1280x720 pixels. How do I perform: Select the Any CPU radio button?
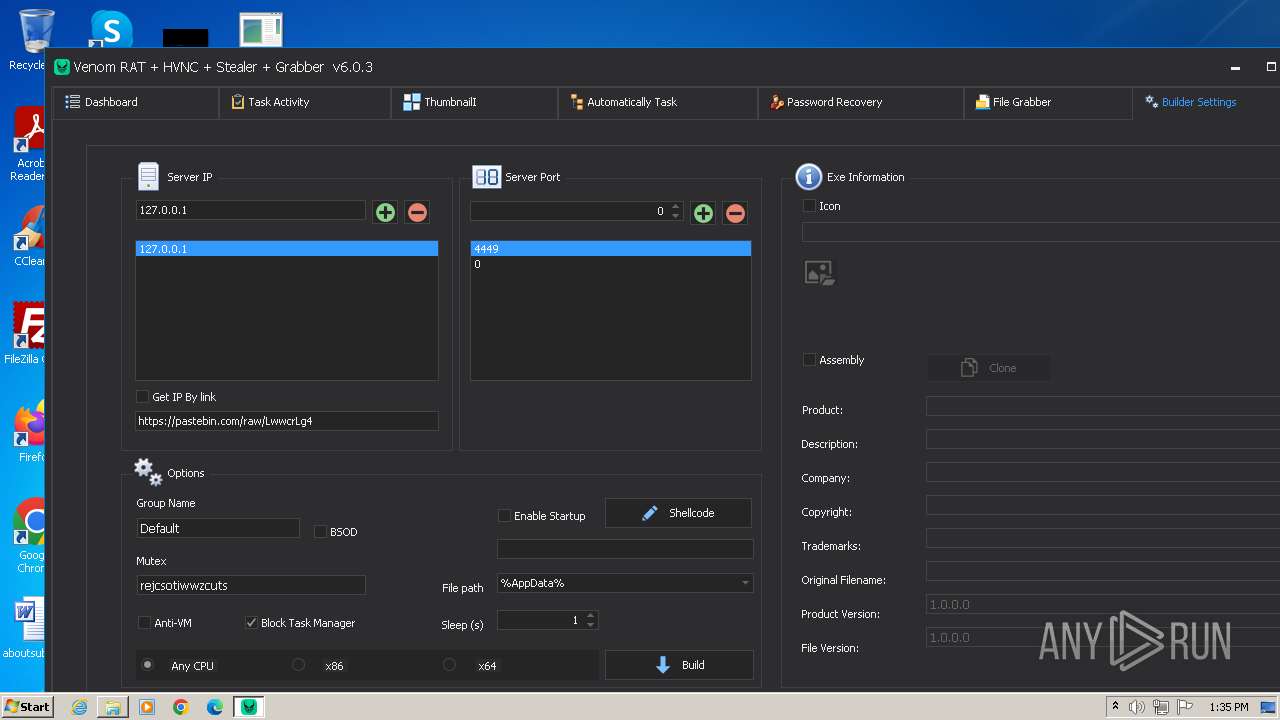tap(148, 665)
